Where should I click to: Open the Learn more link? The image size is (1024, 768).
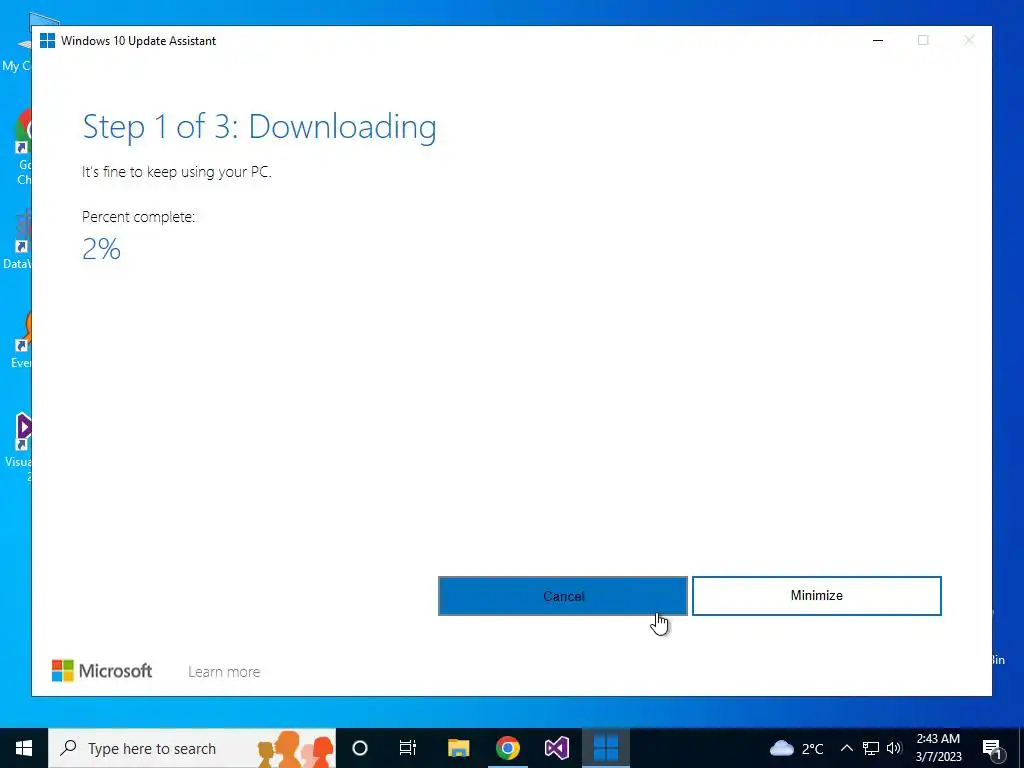[224, 672]
